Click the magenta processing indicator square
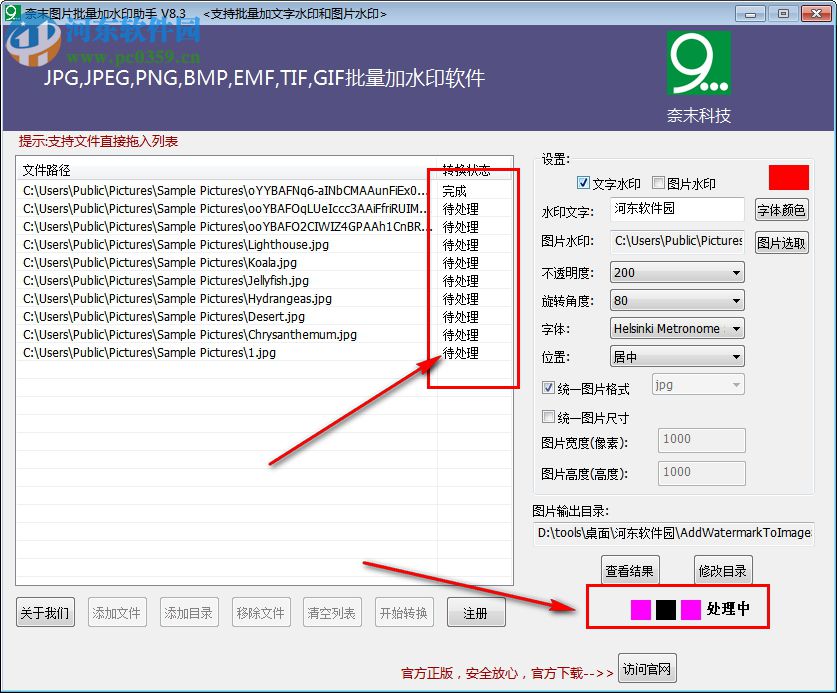Viewport: 837px width, 693px height. (641, 608)
